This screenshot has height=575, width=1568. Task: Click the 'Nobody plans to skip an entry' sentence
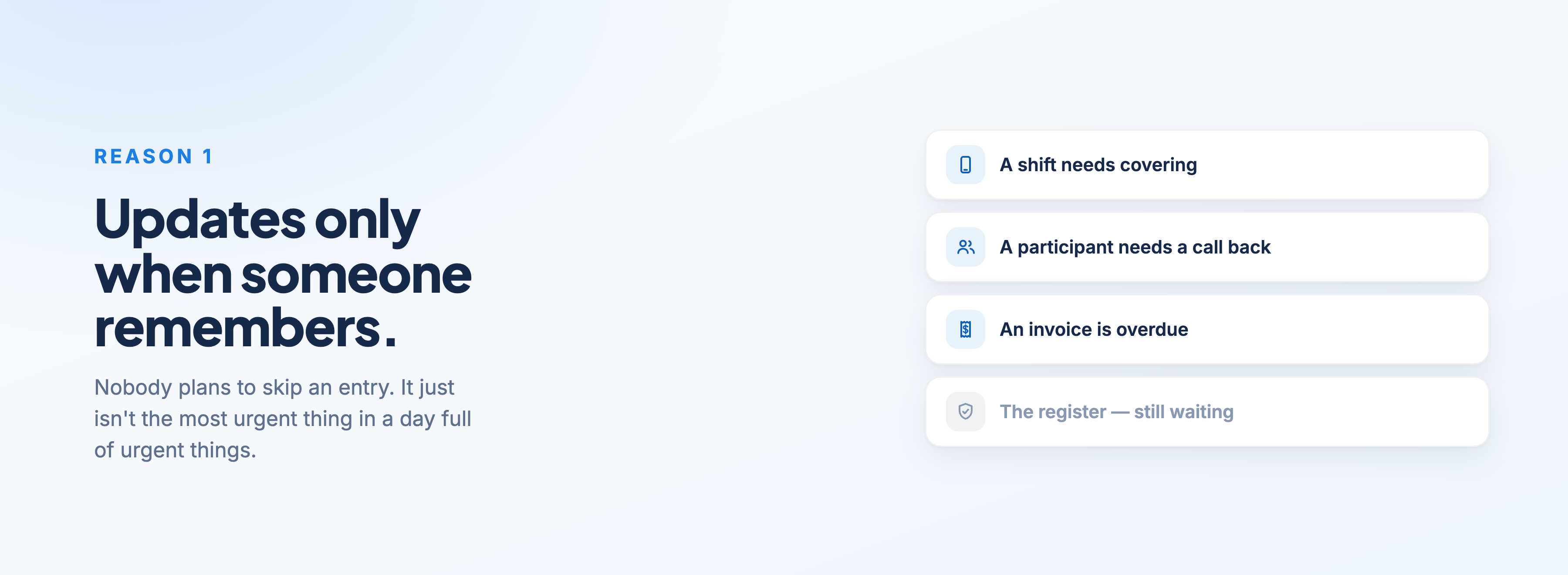pyautogui.click(x=245, y=388)
